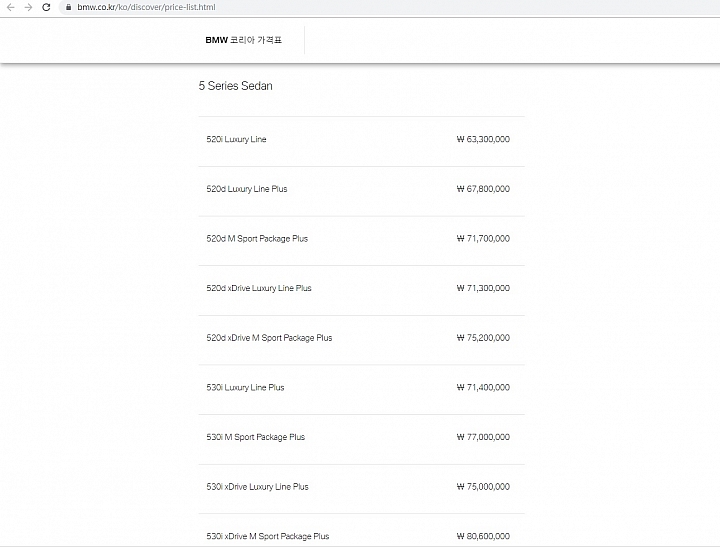Click the ₩ 63,300,000 price
720x547 pixels.
click(483, 139)
